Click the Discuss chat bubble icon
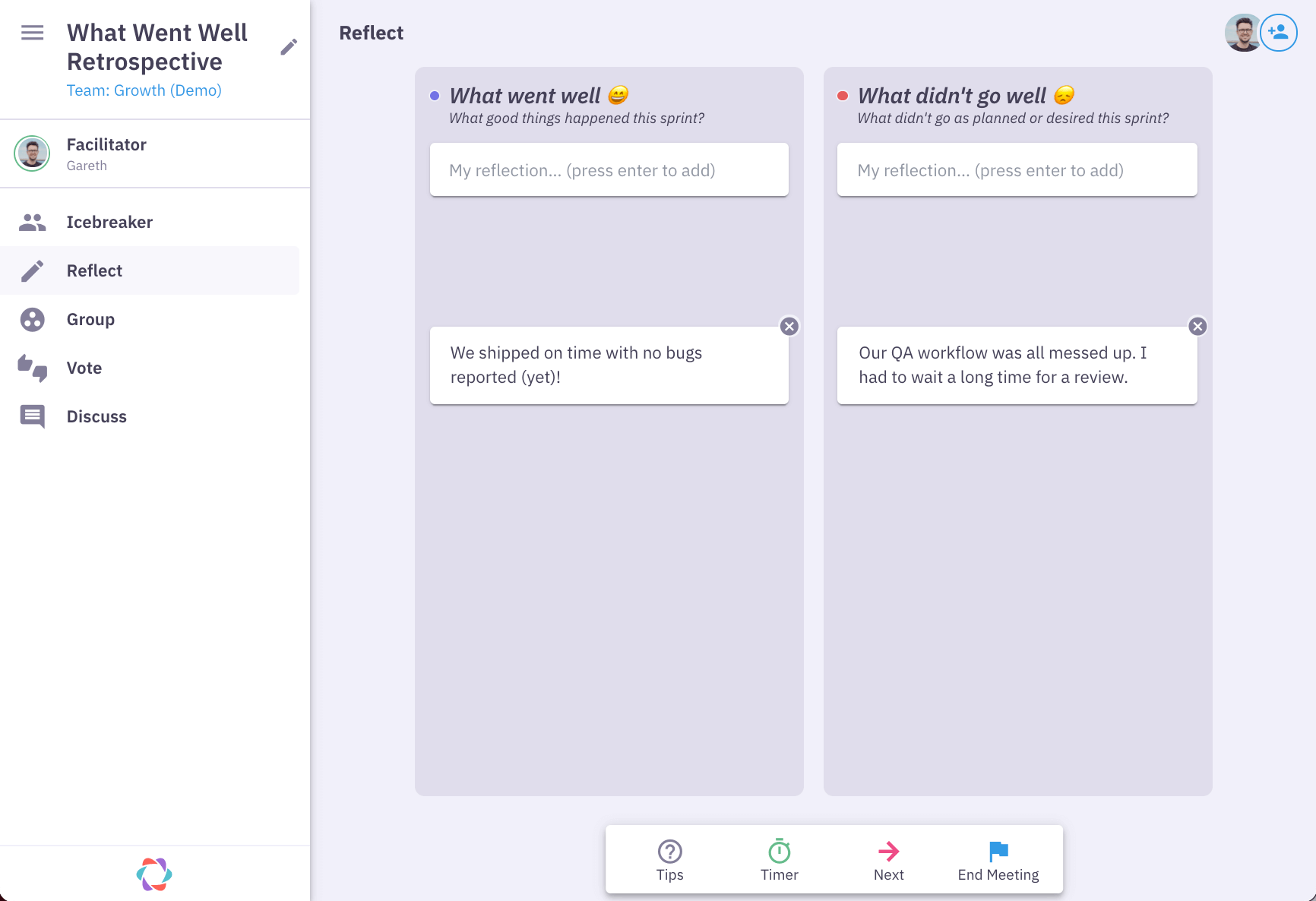 point(32,416)
